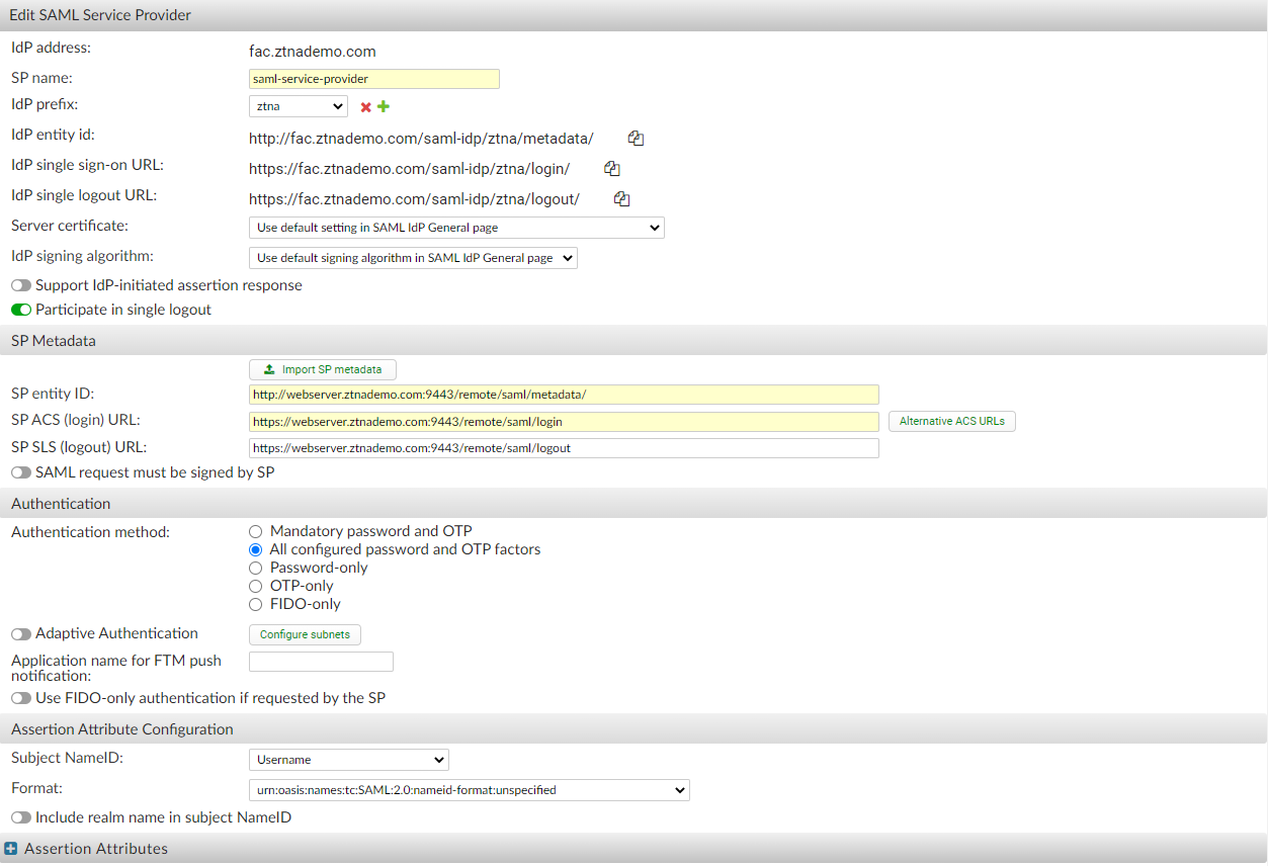Open the nameid Format dropdown

point(468,790)
